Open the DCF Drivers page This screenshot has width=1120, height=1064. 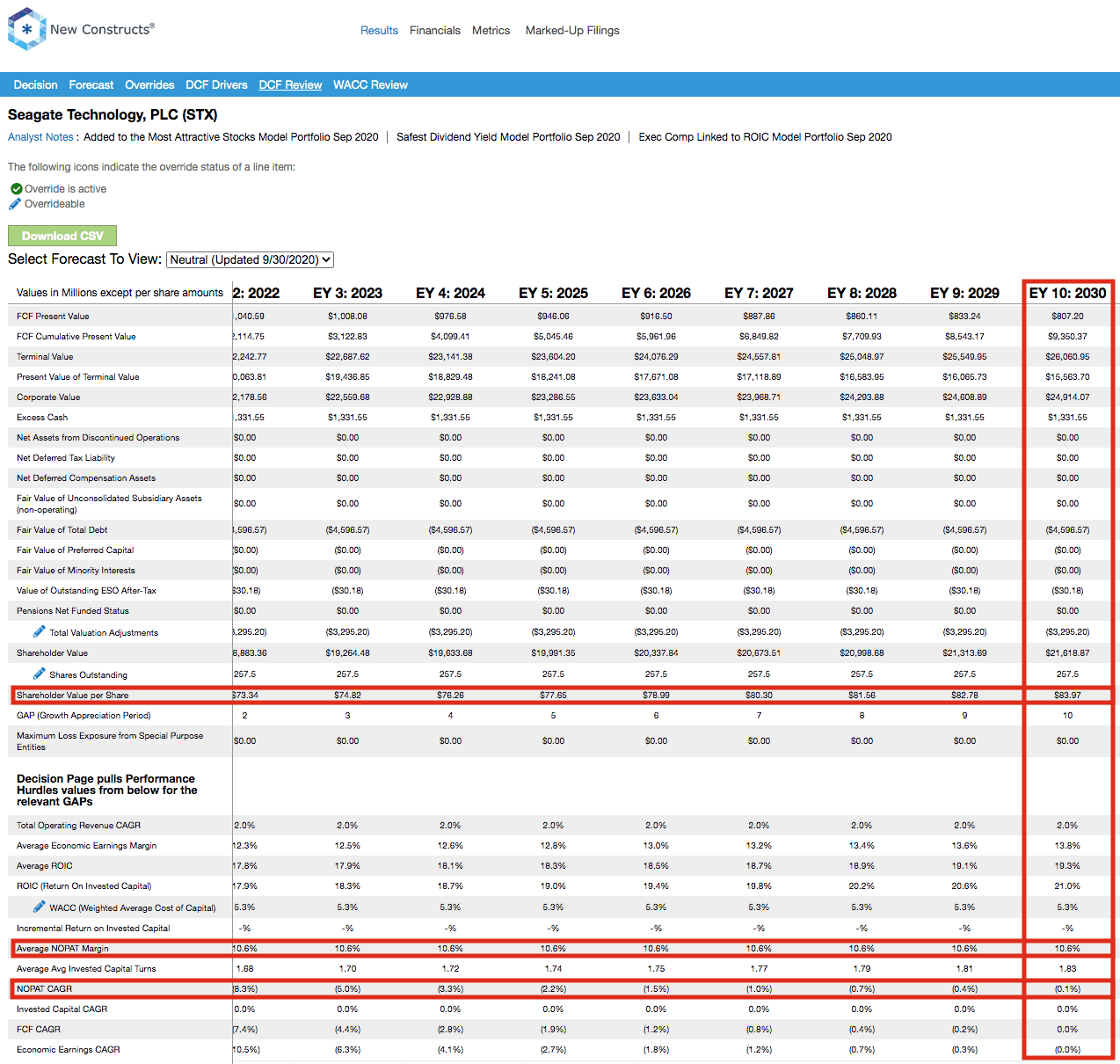coord(216,84)
